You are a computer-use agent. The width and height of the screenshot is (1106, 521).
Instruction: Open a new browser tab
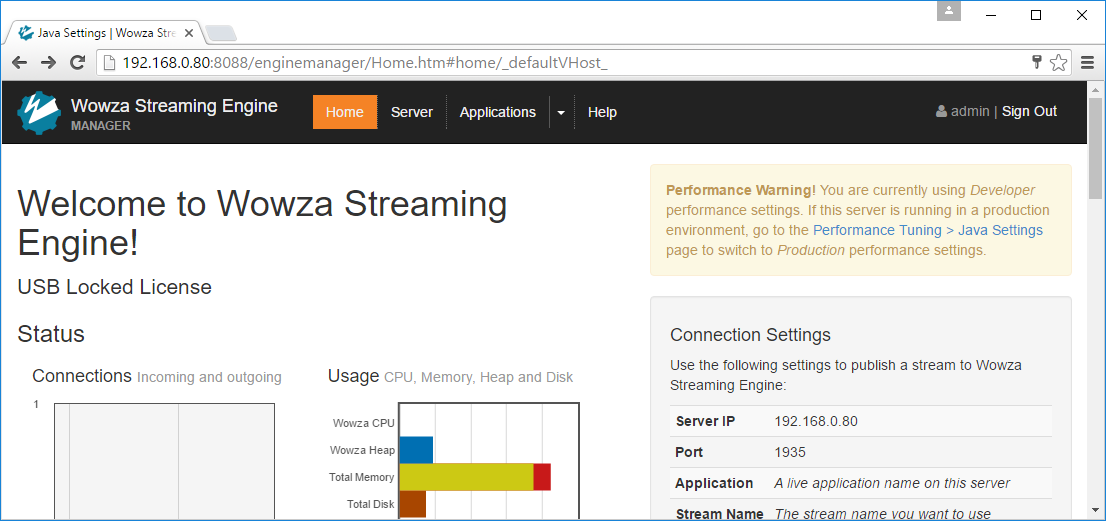pyautogui.click(x=221, y=33)
